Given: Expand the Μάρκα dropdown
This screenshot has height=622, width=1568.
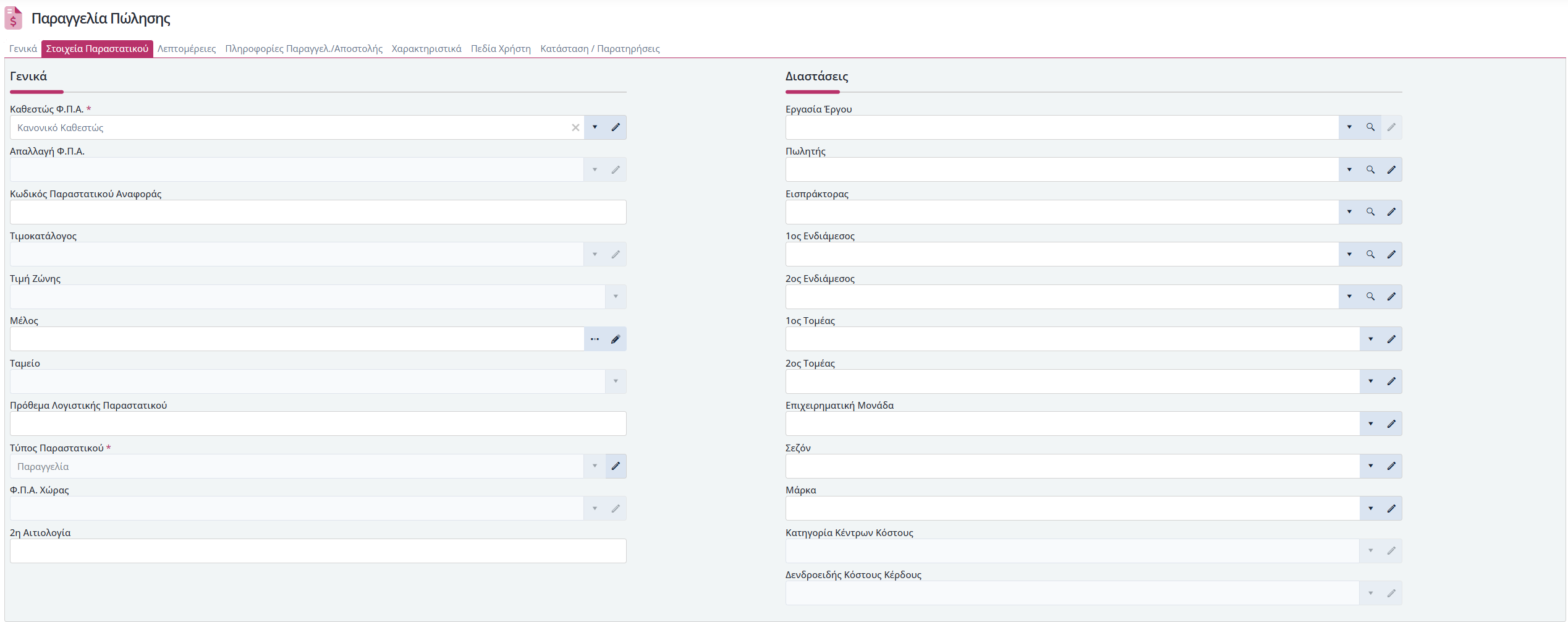Looking at the screenshot, I should pyautogui.click(x=1370, y=508).
